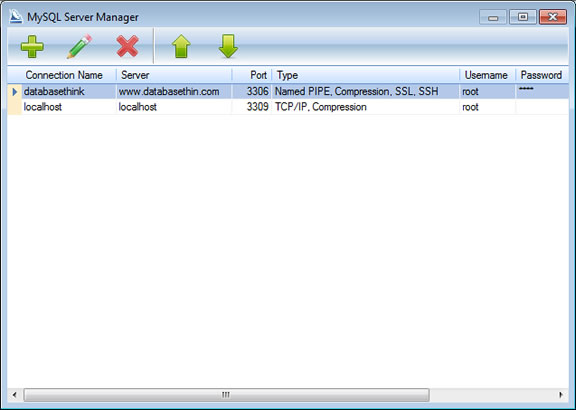Click the www.databasethin.com server cell
576x410 pixels.
pos(174,91)
